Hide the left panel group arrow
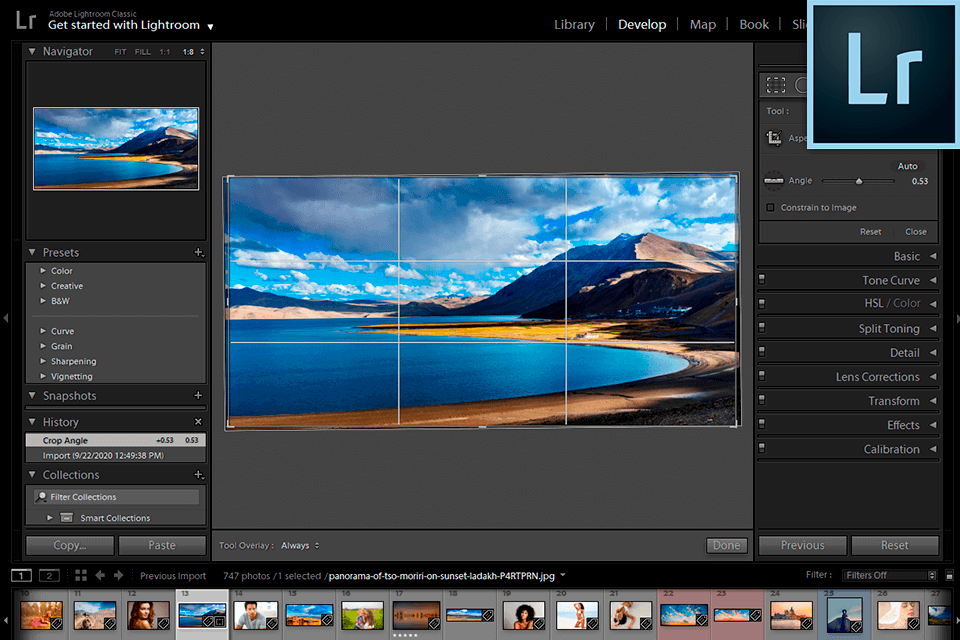 (x=6, y=318)
